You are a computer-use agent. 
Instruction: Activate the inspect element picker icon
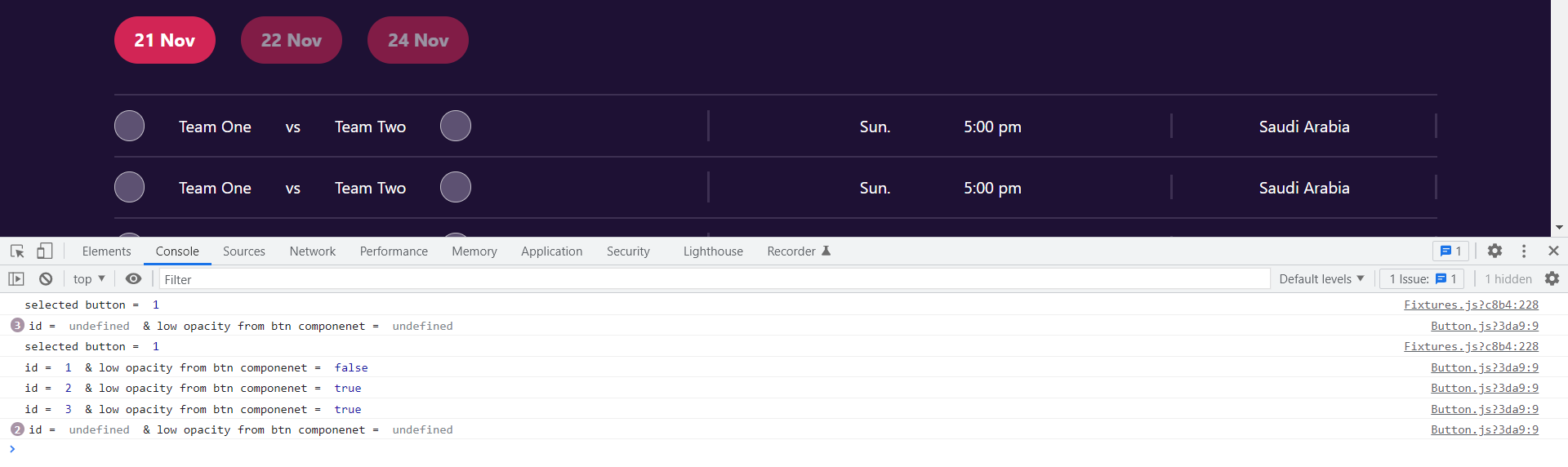[17, 251]
